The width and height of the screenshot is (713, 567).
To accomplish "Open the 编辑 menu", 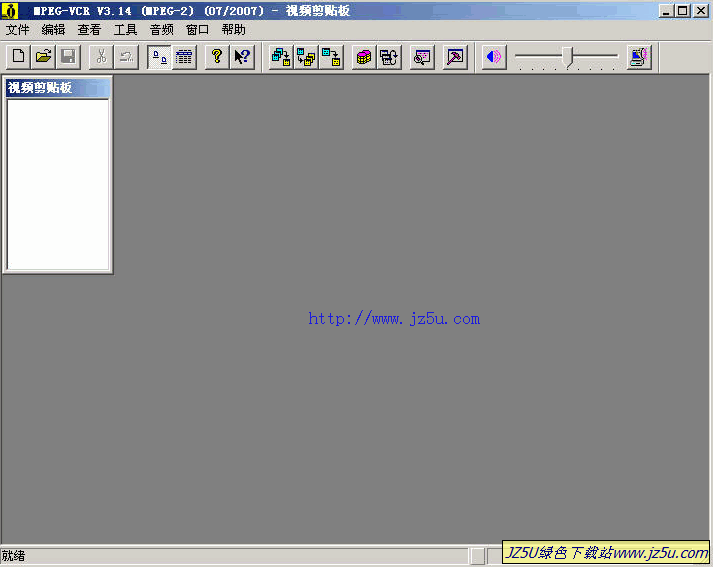I will click(x=53, y=30).
